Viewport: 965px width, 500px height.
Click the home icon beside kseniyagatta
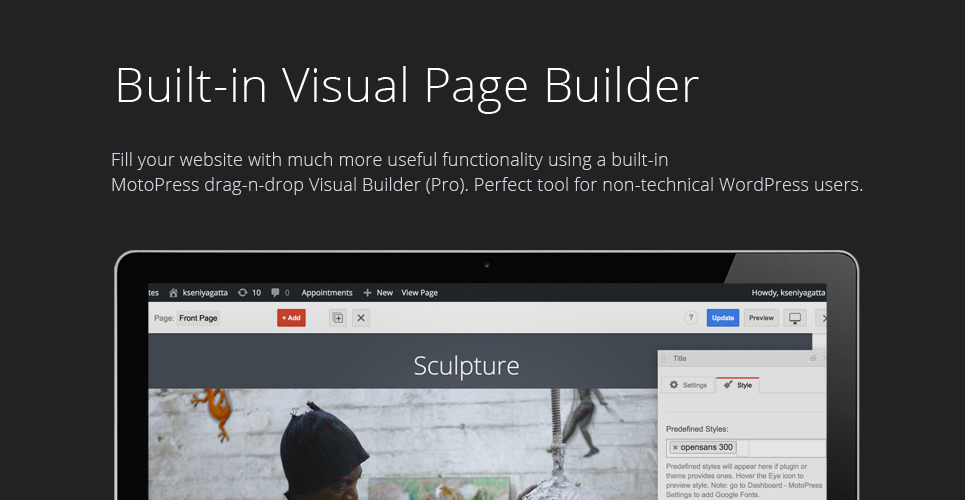coord(173,293)
